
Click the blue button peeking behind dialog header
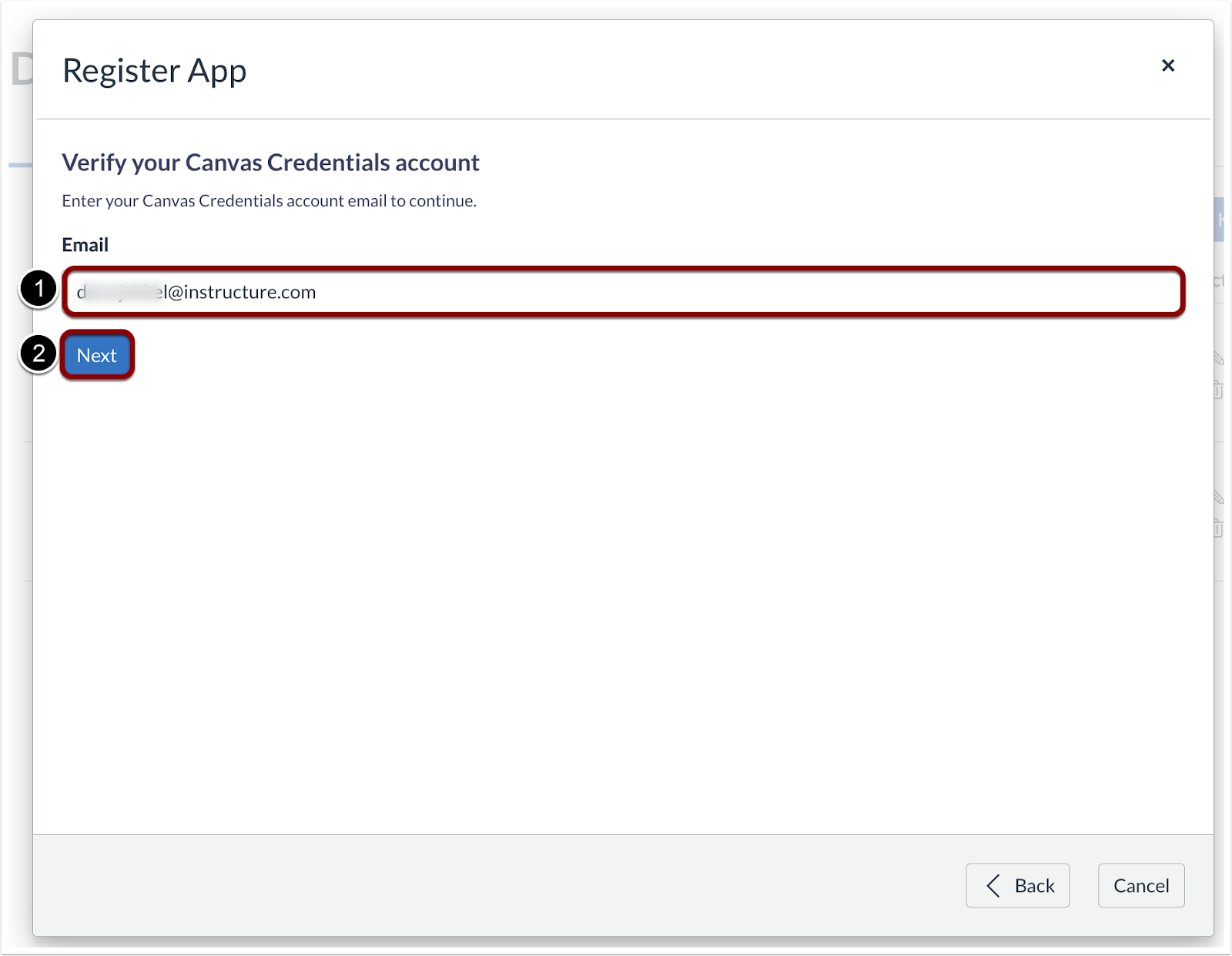tap(1218, 218)
